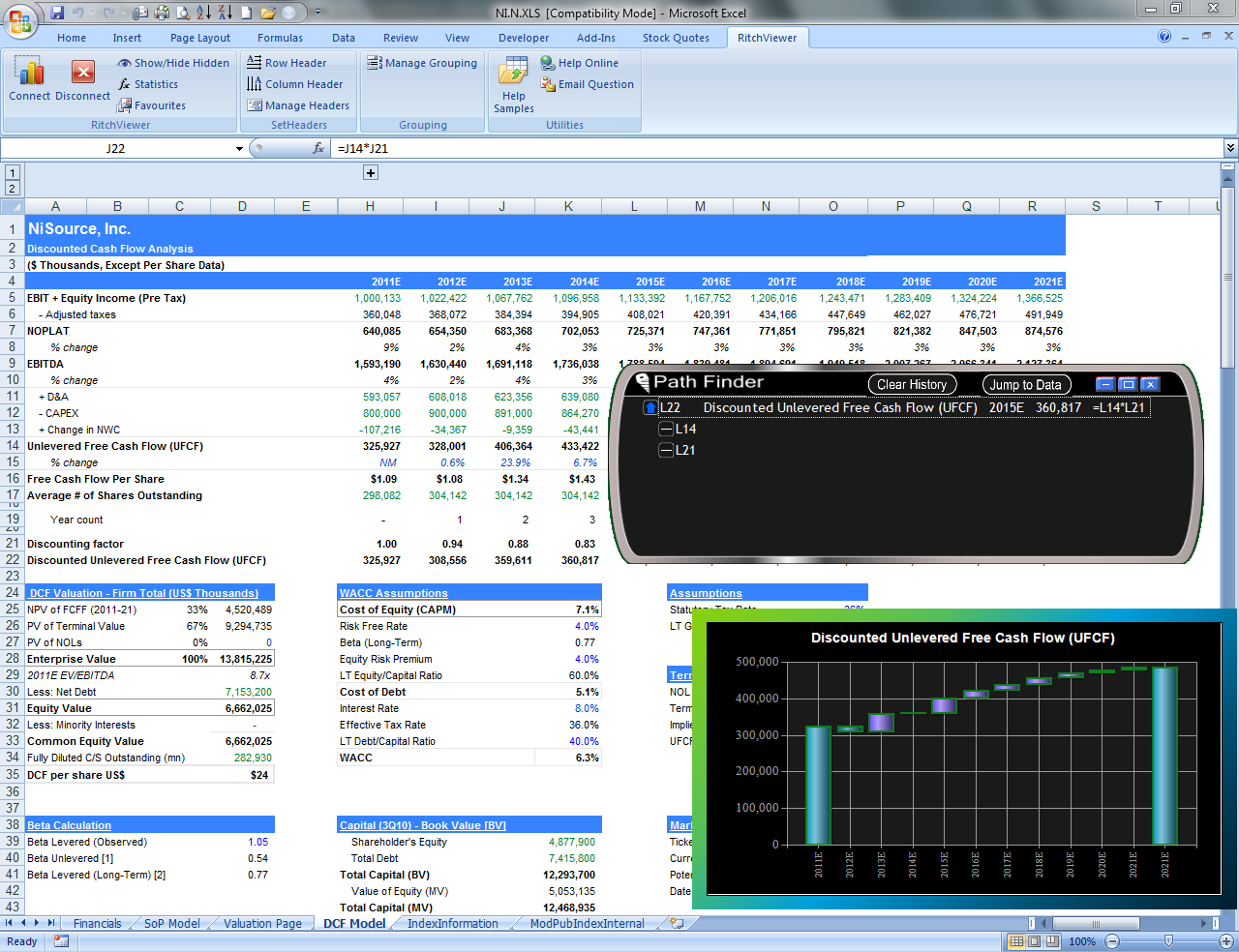
Task: Open the Undo history dropdown arrow
Action: (x=93, y=13)
